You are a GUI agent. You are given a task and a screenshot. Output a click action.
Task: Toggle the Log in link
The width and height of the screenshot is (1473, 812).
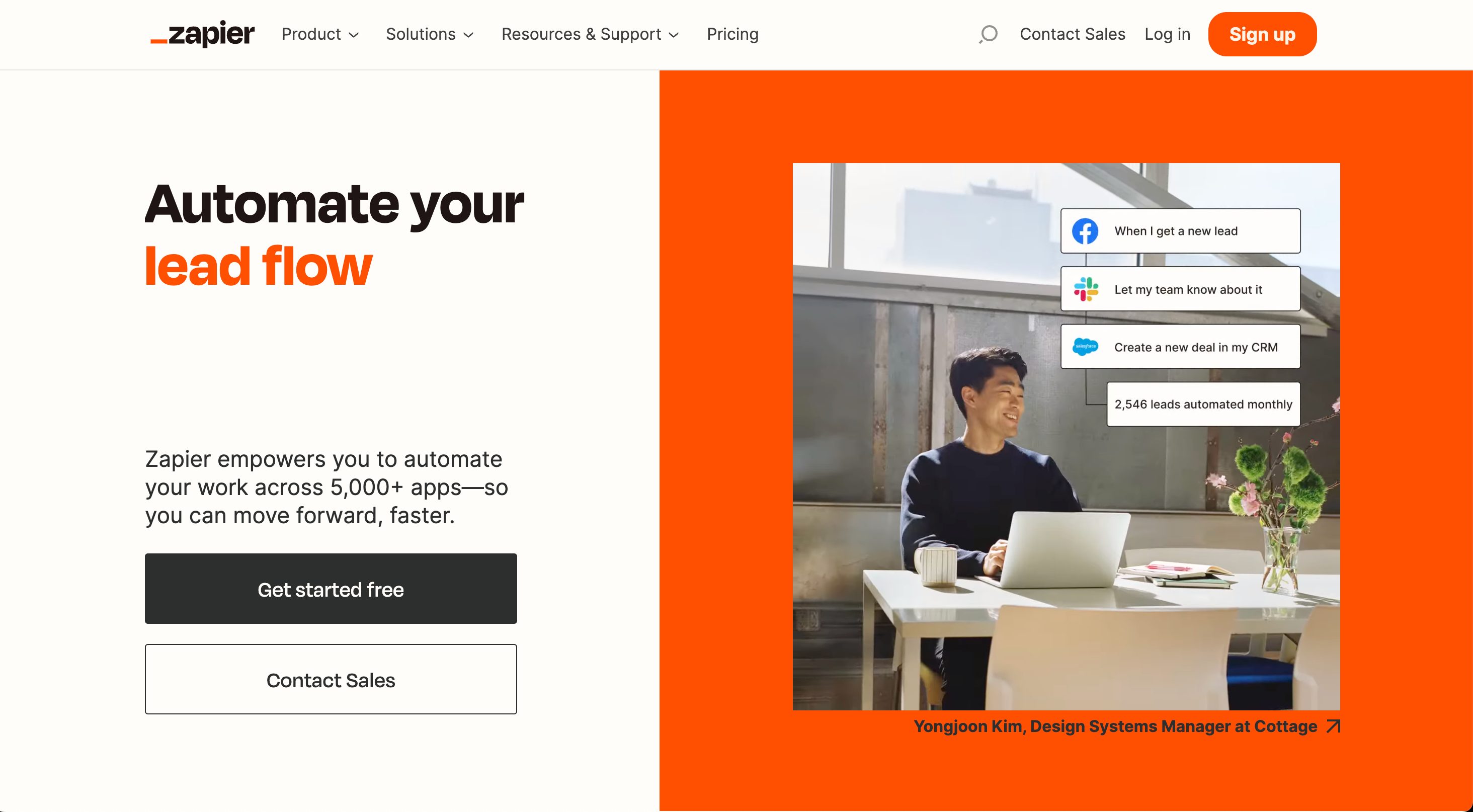(x=1166, y=34)
